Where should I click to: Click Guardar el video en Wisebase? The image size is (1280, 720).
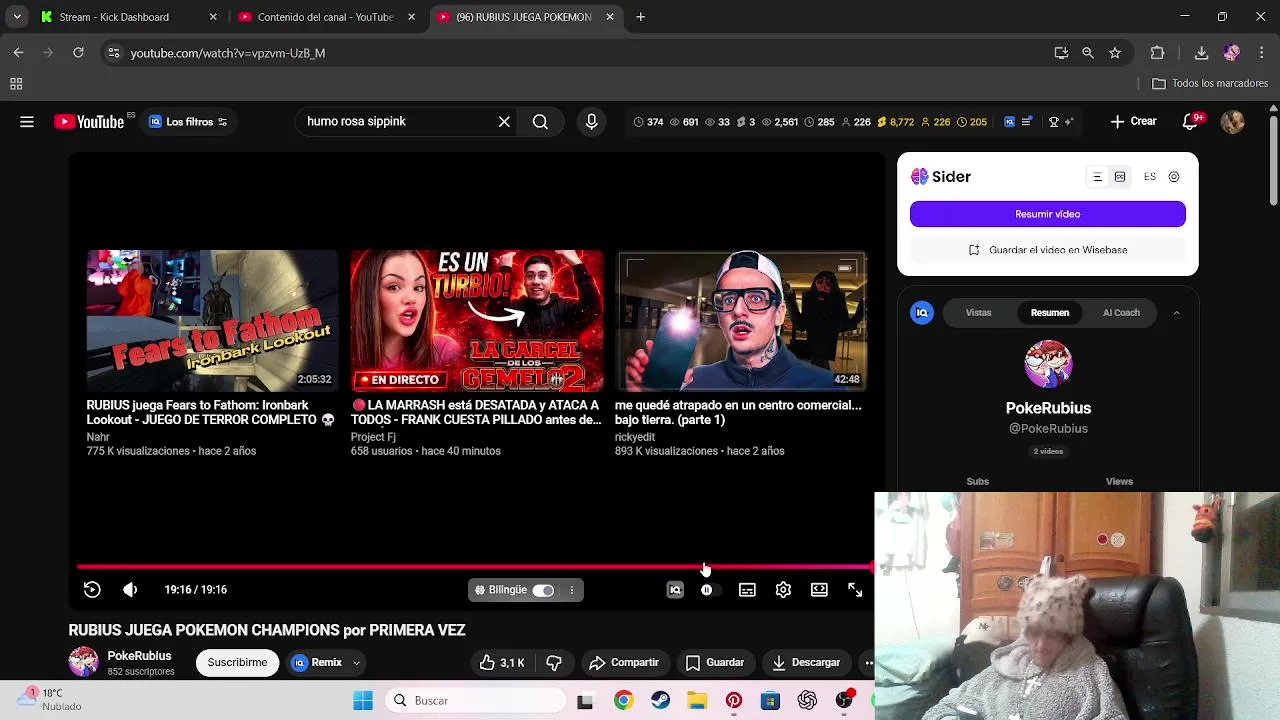[1048, 250]
